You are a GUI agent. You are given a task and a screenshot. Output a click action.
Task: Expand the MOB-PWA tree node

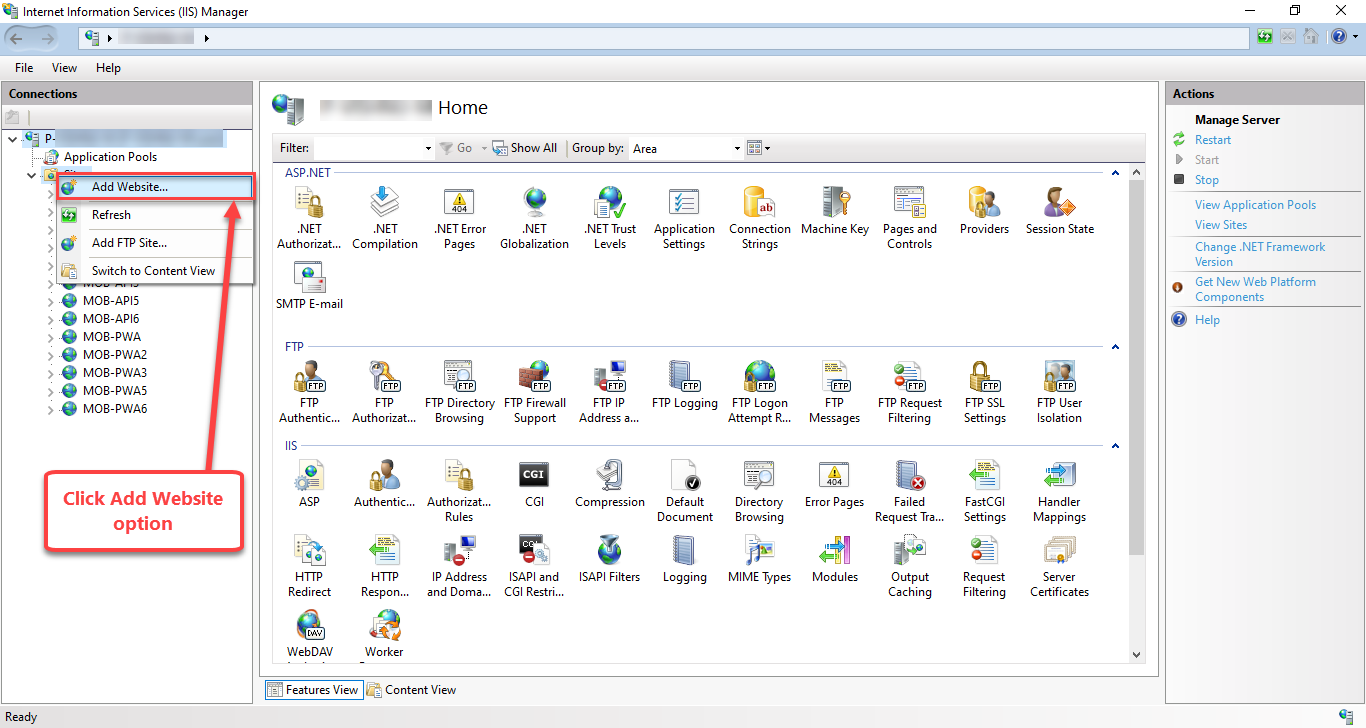pyautogui.click(x=50, y=336)
